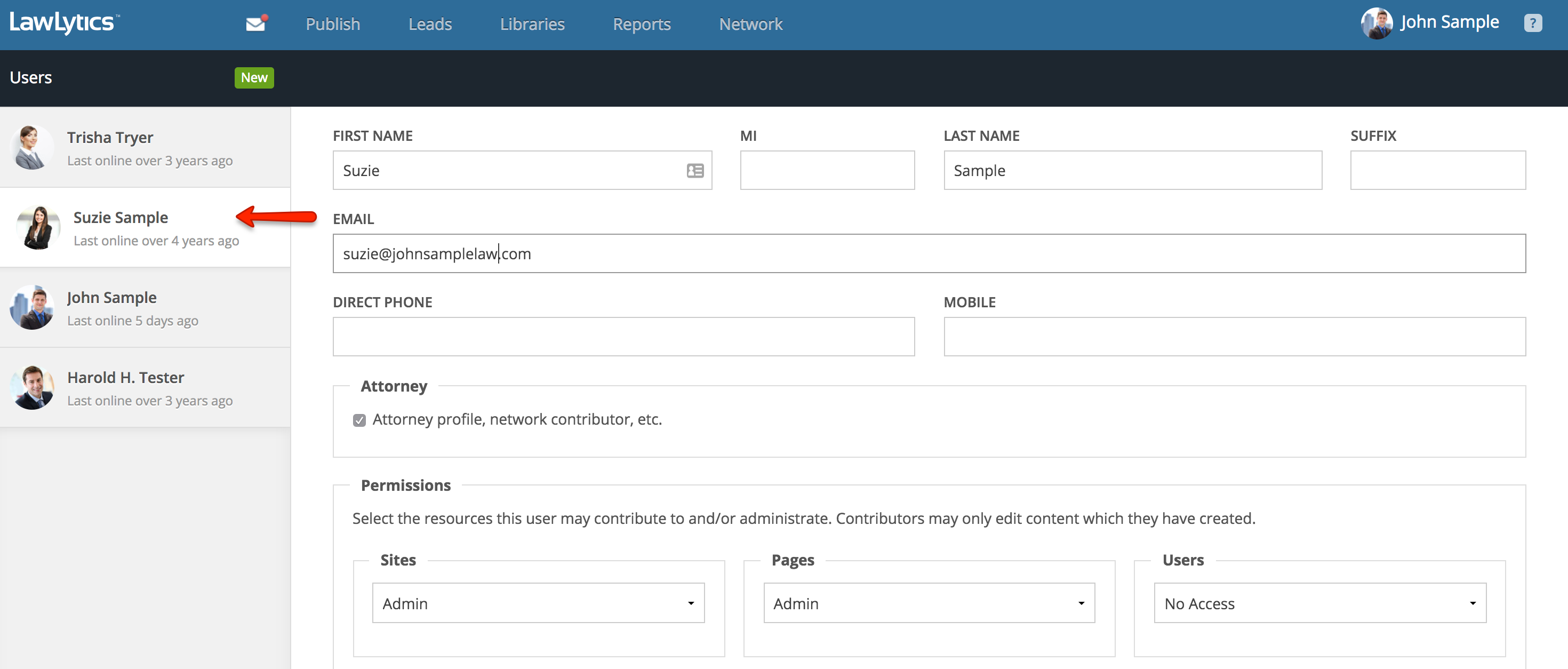Image resolution: width=1568 pixels, height=669 pixels.
Task: Click the help question mark icon
Action: pos(1532,24)
